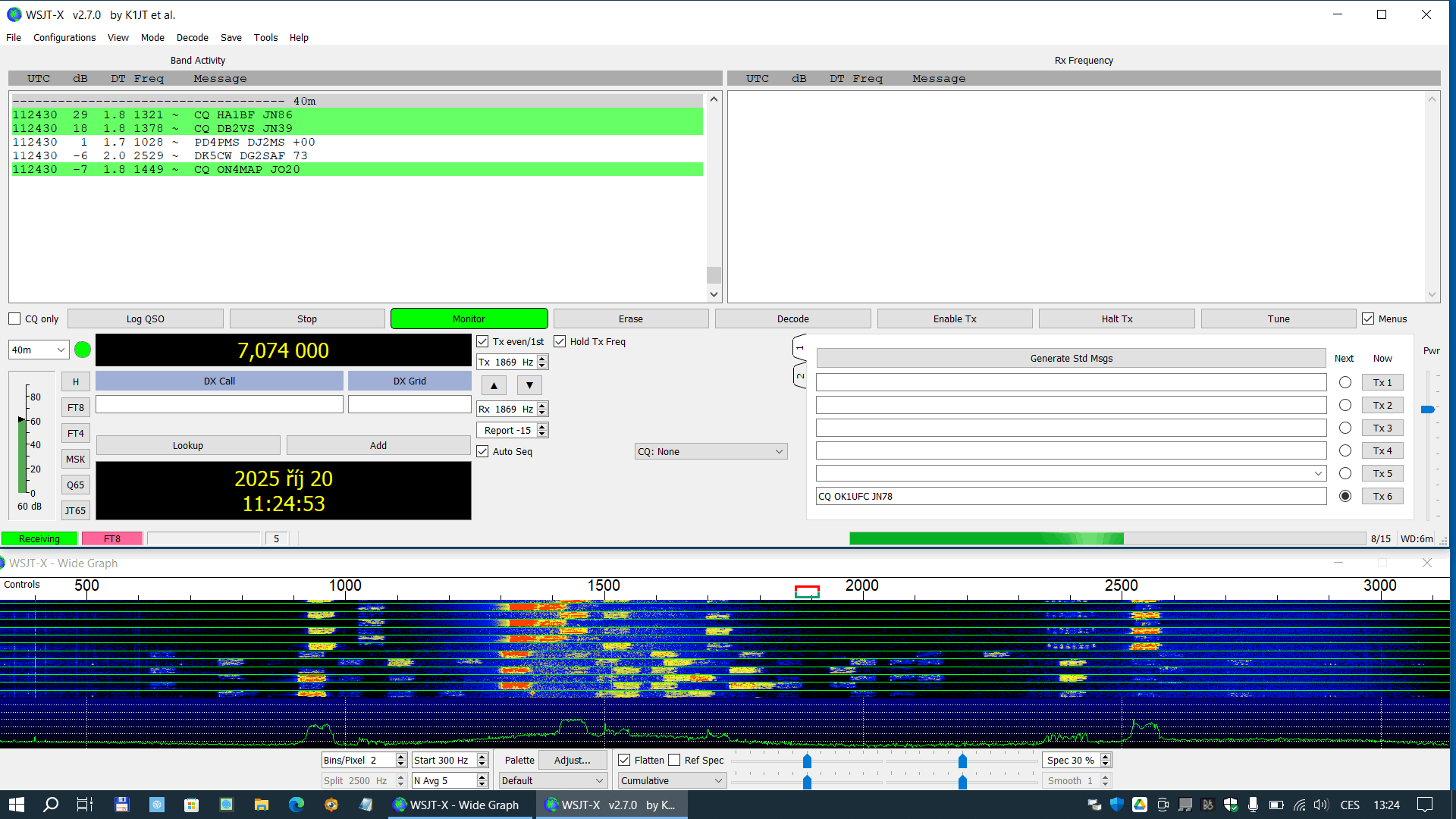Click the Enable Tx button
The height and width of the screenshot is (819, 1456).
[x=954, y=318]
